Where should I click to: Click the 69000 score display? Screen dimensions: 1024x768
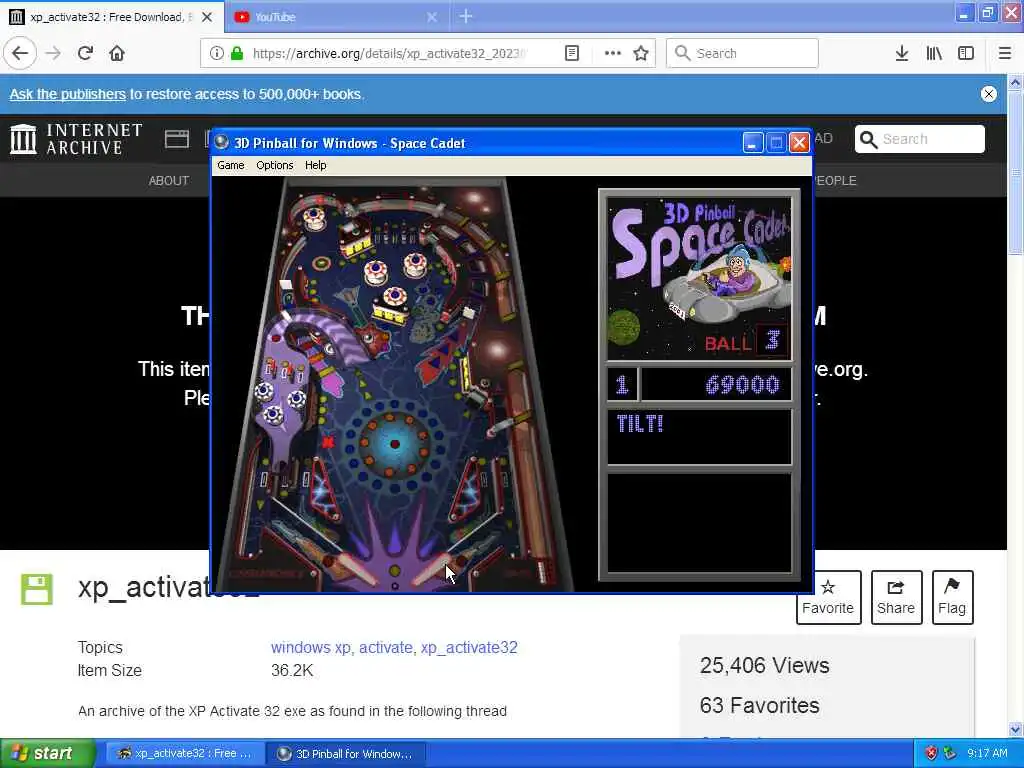(x=743, y=385)
